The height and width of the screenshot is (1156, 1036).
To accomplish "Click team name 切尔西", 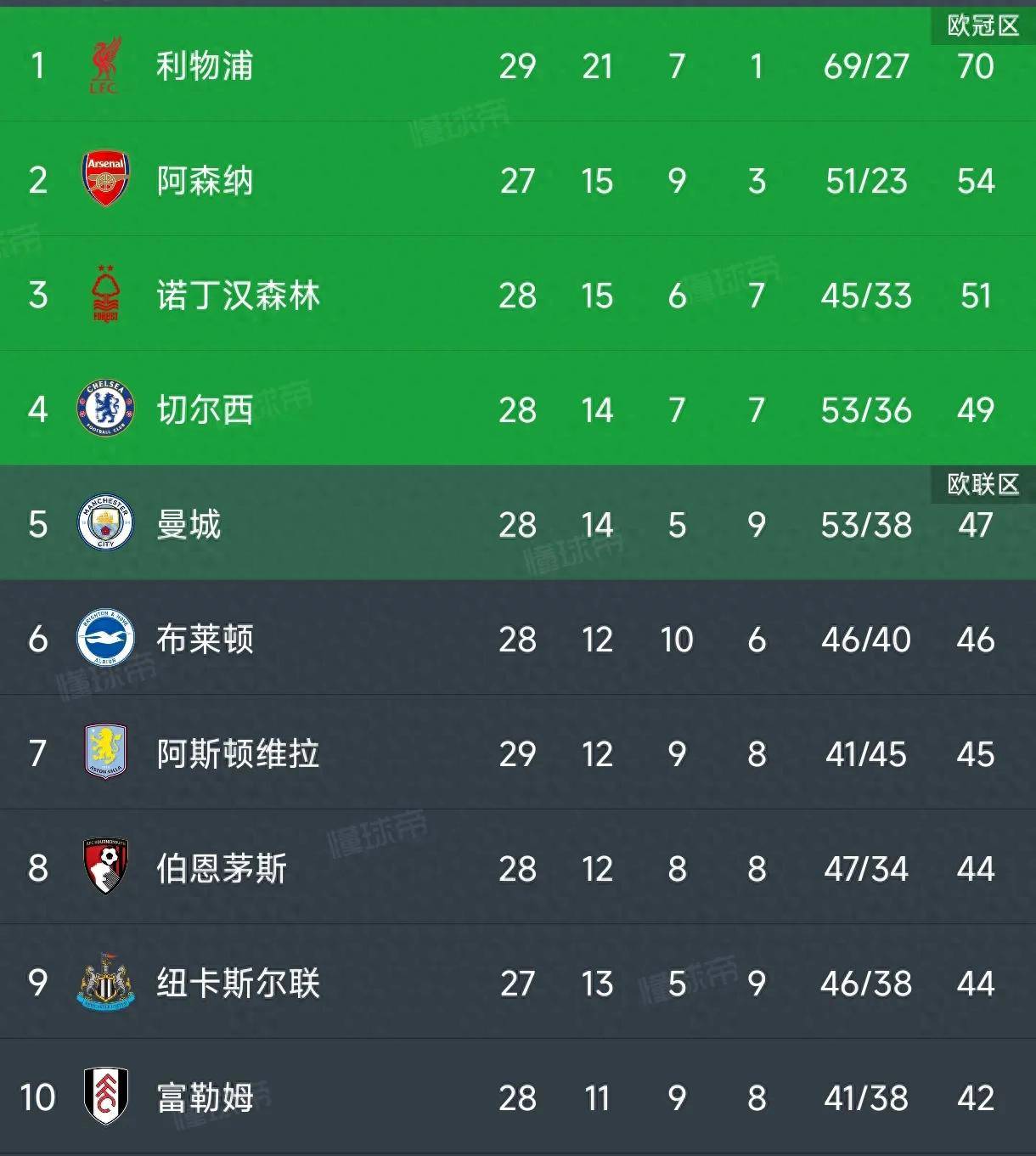I will point(205,410).
